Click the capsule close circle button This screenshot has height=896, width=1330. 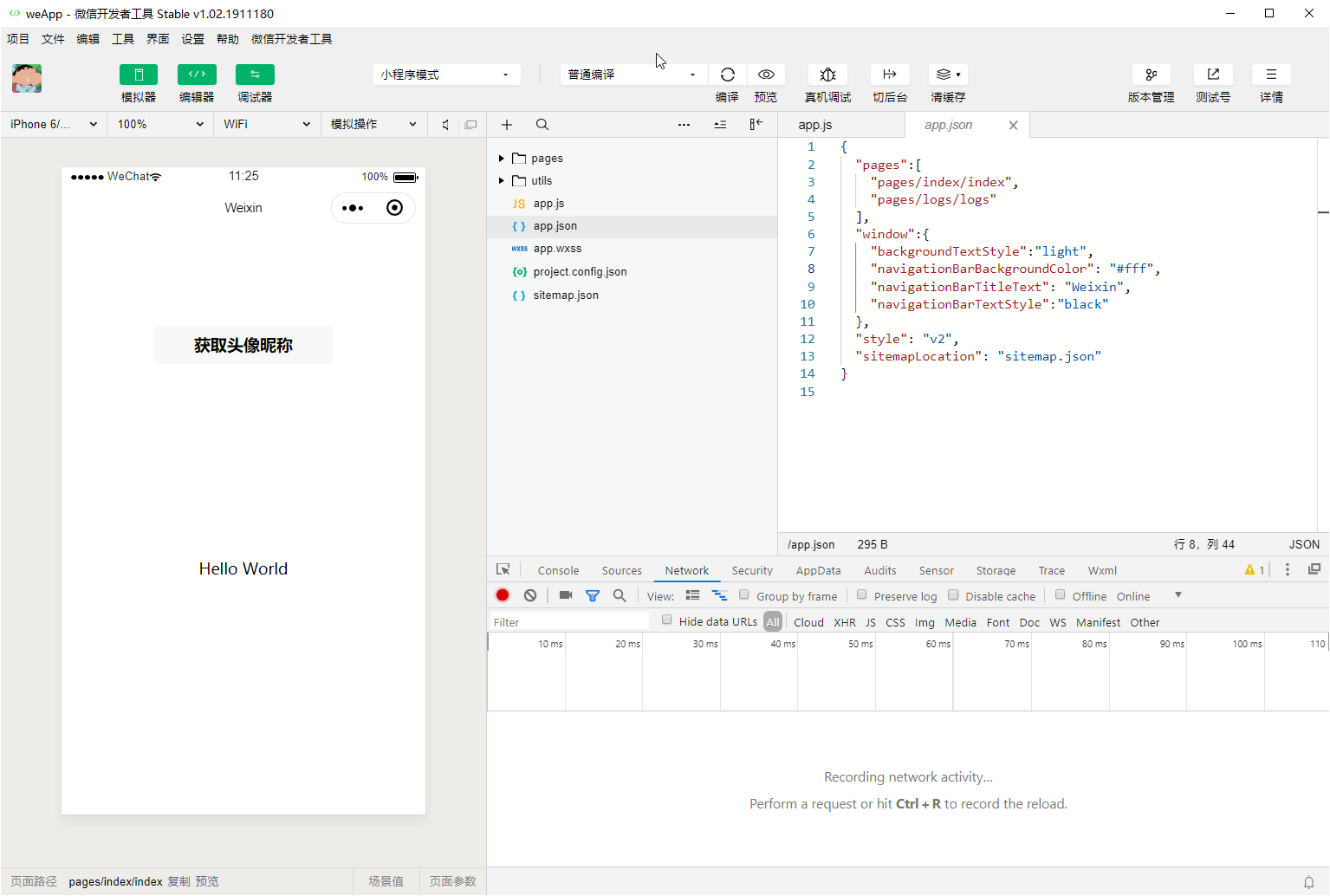pyautogui.click(x=394, y=208)
